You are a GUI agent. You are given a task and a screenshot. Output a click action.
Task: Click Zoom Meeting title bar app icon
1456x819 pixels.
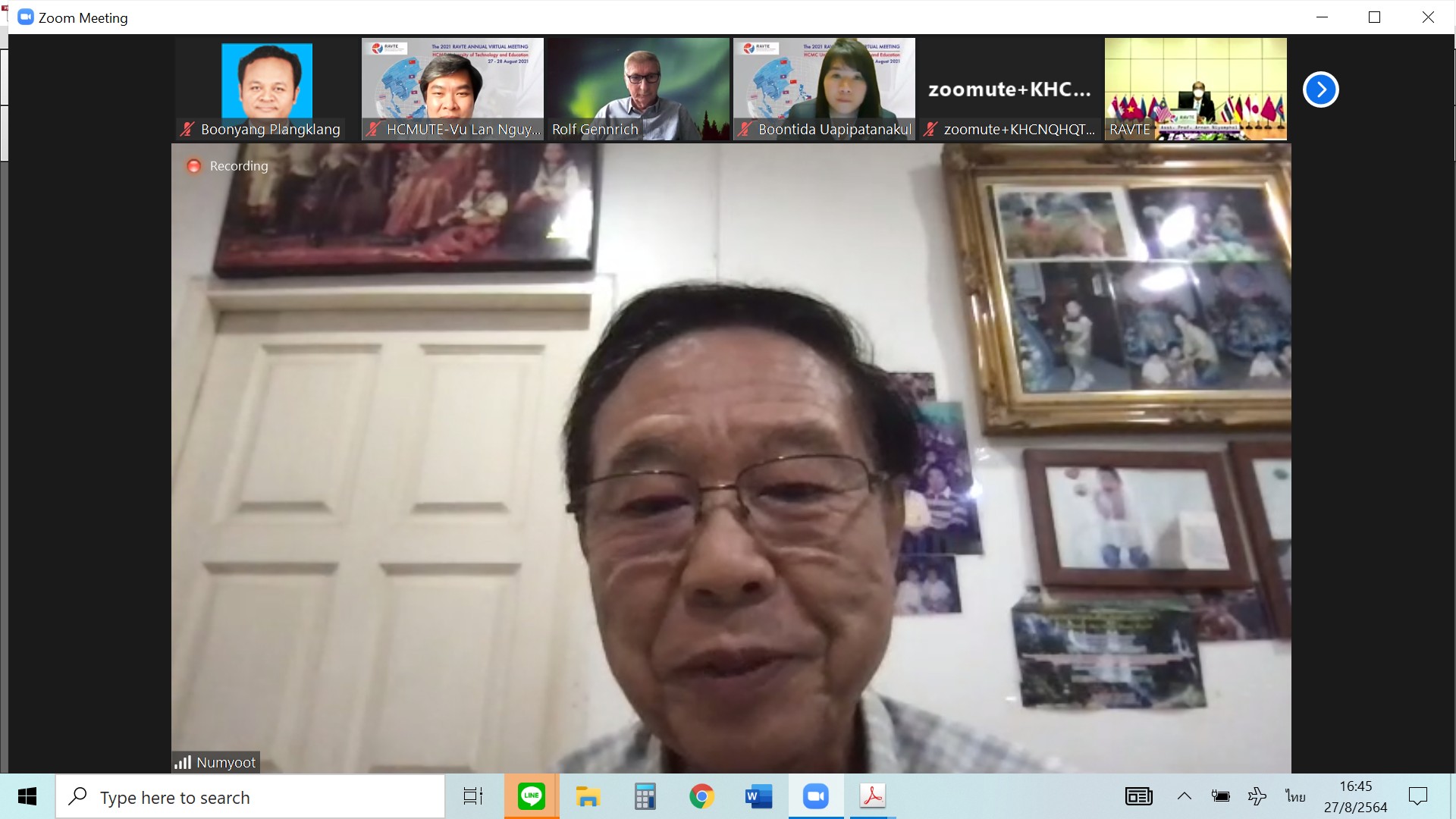[x=26, y=17]
